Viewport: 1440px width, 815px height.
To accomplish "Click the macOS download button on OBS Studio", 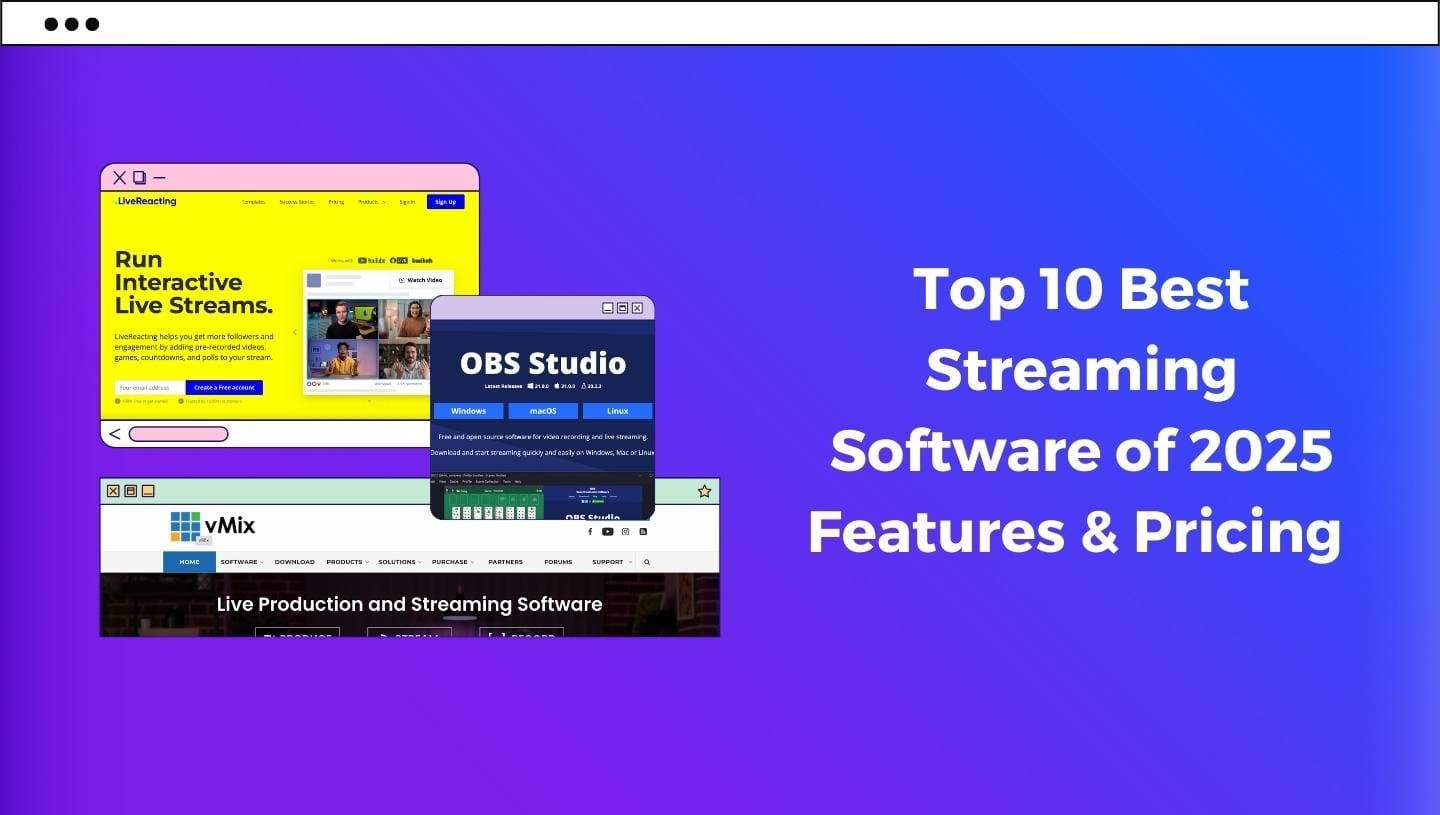I will coord(543,410).
